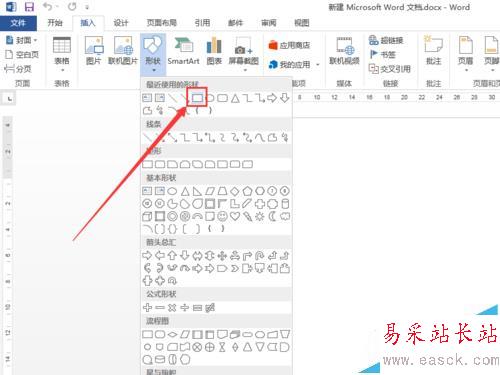Viewport: 500px width, 375px height.
Task: Pick the flowchart summing junction shape
Action: coord(197,347)
